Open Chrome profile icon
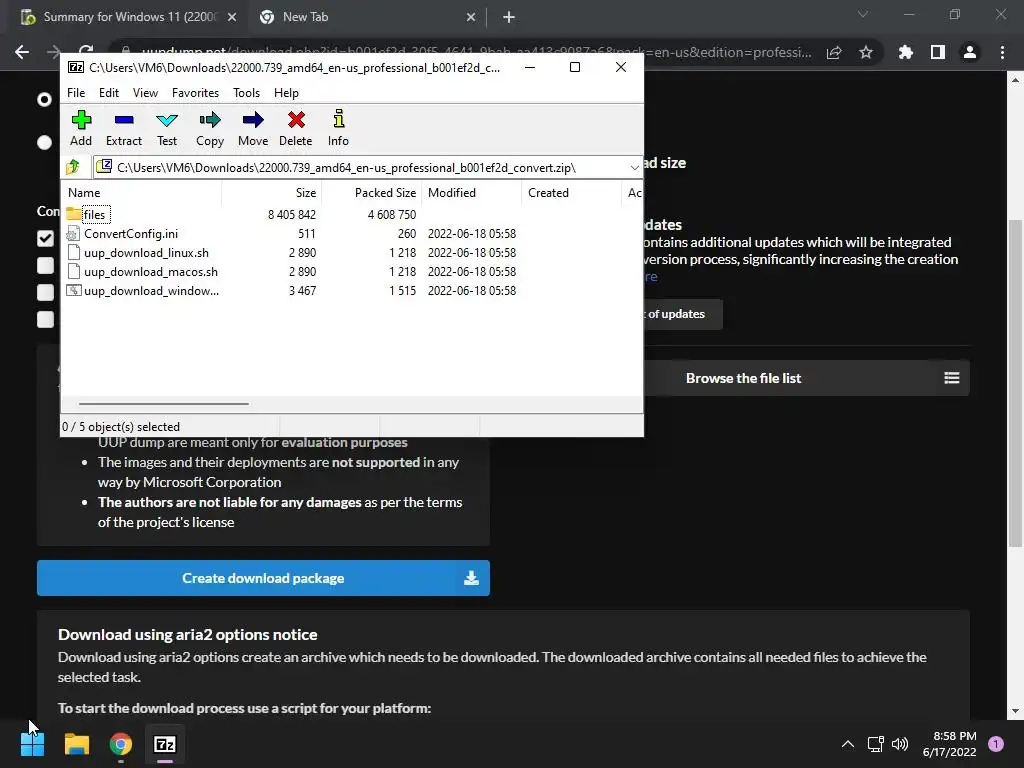The height and width of the screenshot is (768, 1024). (970, 52)
